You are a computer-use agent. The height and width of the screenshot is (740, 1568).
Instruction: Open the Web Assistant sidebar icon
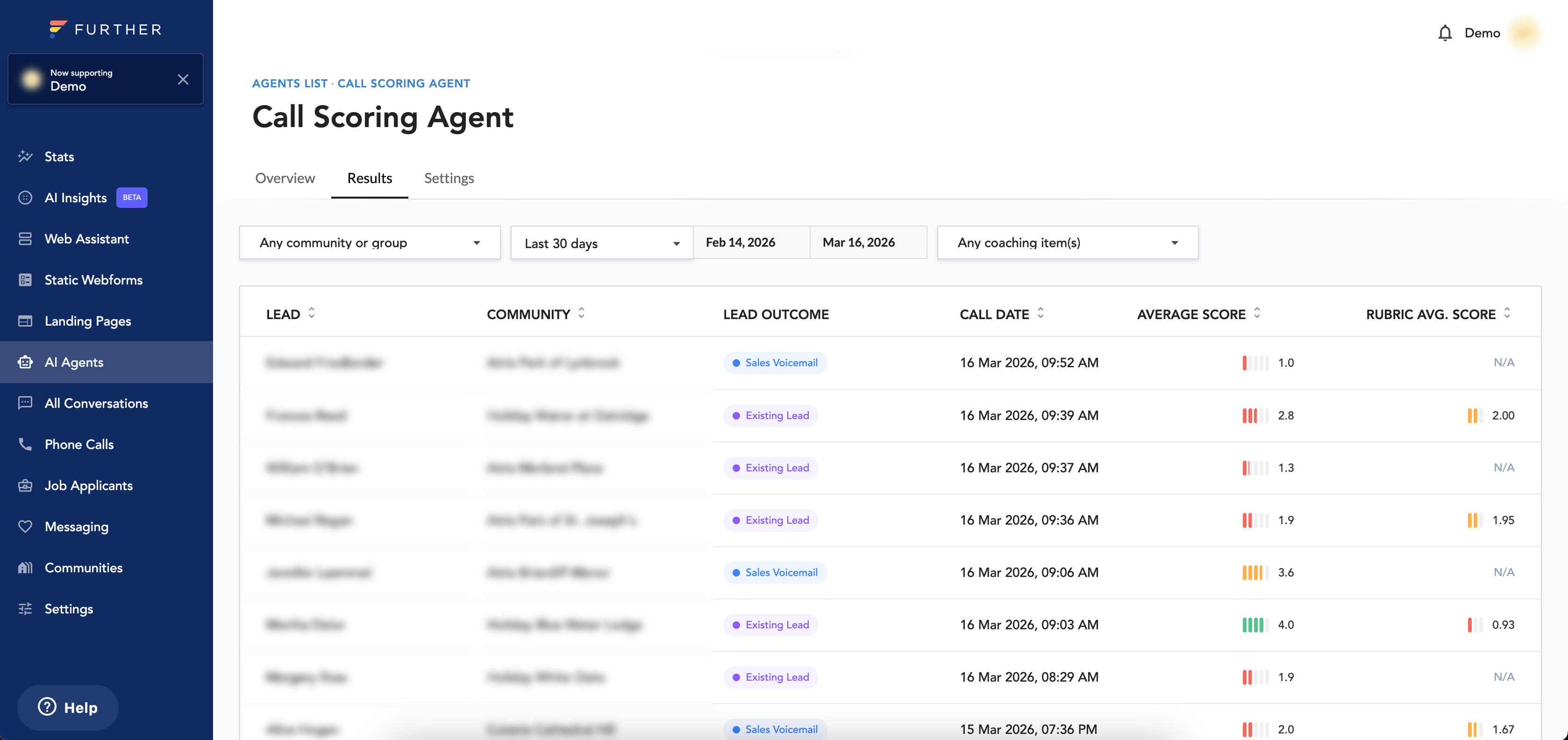pos(25,239)
